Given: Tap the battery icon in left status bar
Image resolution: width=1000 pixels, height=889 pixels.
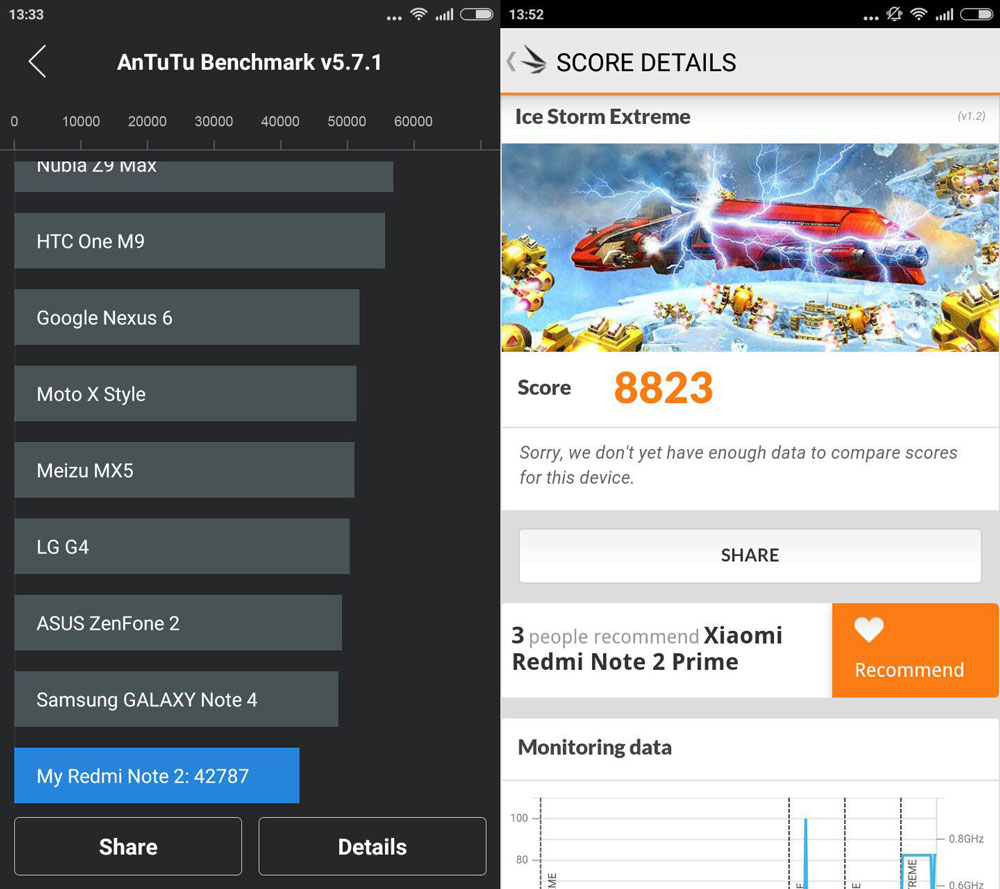Looking at the screenshot, I should pos(477,14).
